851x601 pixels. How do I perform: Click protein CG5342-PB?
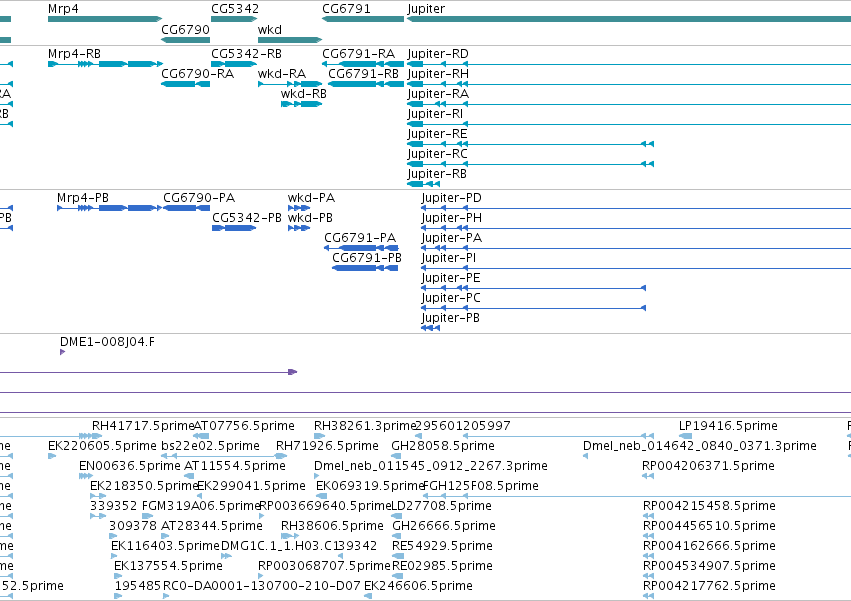tap(247, 218)
